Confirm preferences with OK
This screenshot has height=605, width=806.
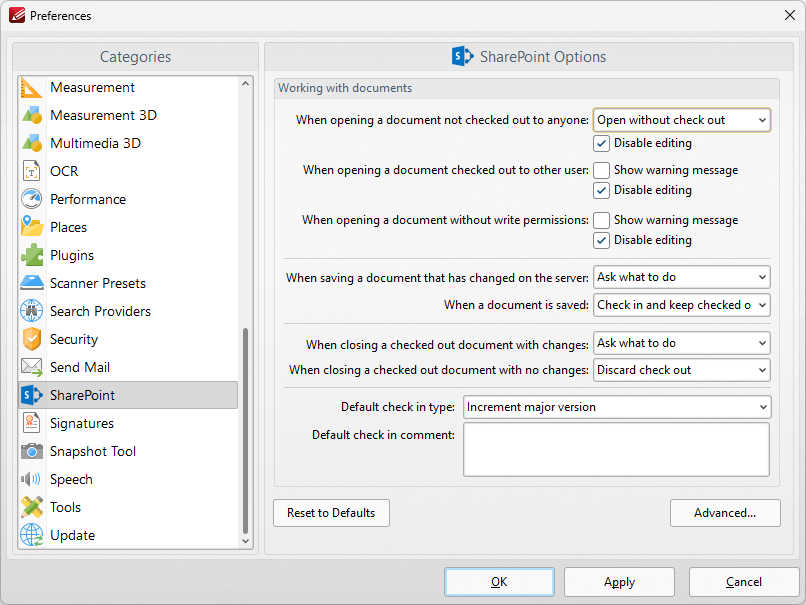coord(499,582)
